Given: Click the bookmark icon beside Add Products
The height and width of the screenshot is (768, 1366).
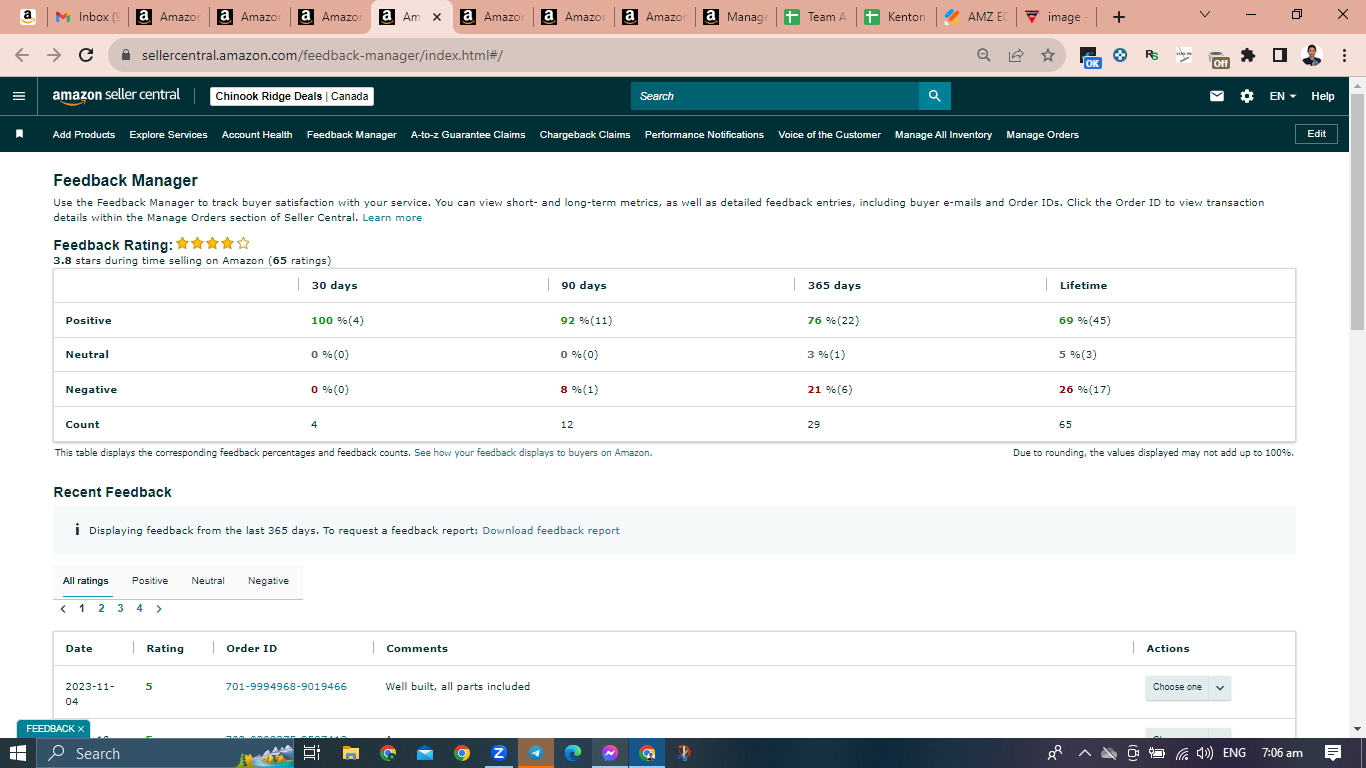Looking at the screenshot, I should coord(19,134).
